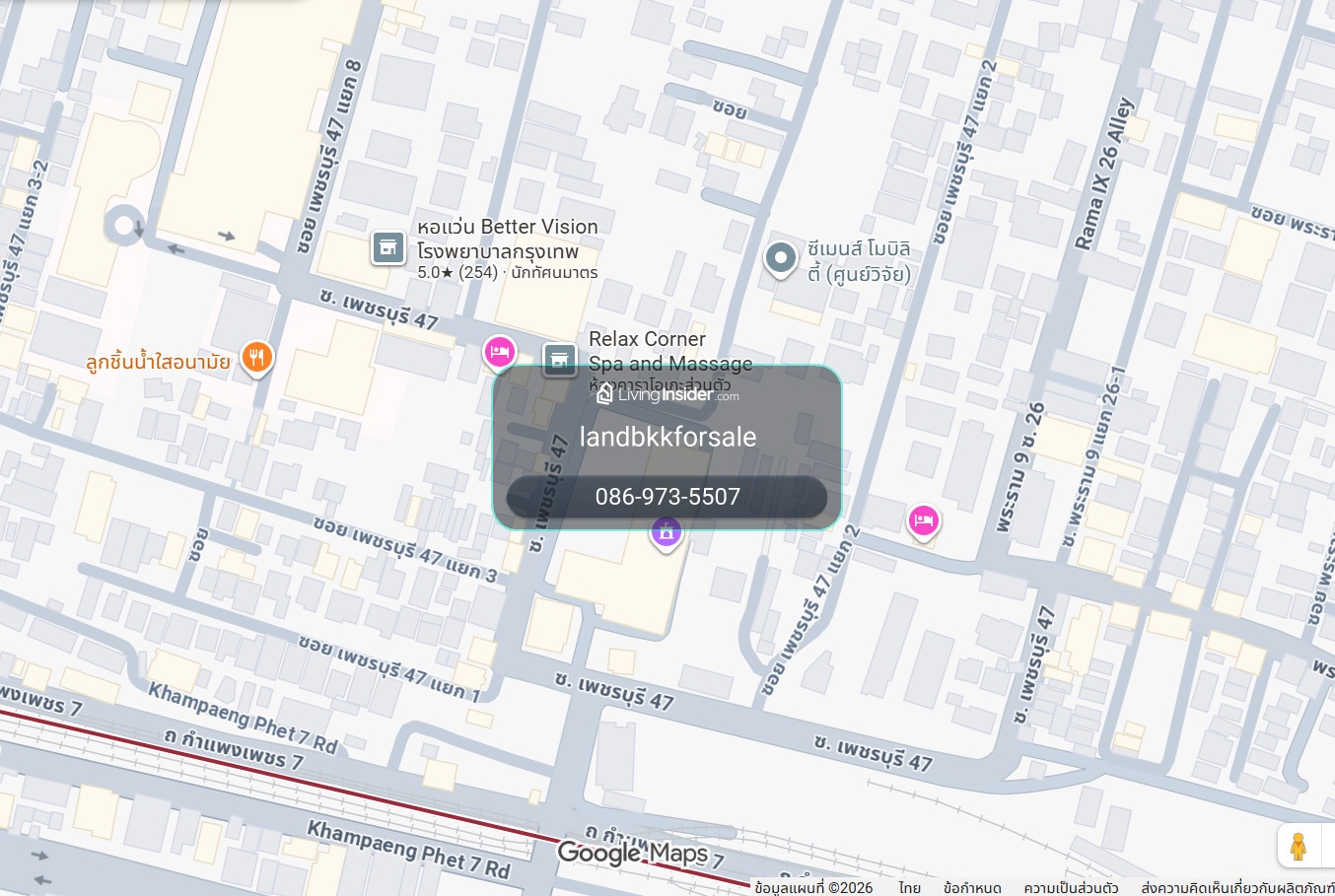The width and height of the screenshot is (1335, 896).
Task: Click the pink hotel marker near Rama 9 Soi 26
Action: [x=923, y=520]
